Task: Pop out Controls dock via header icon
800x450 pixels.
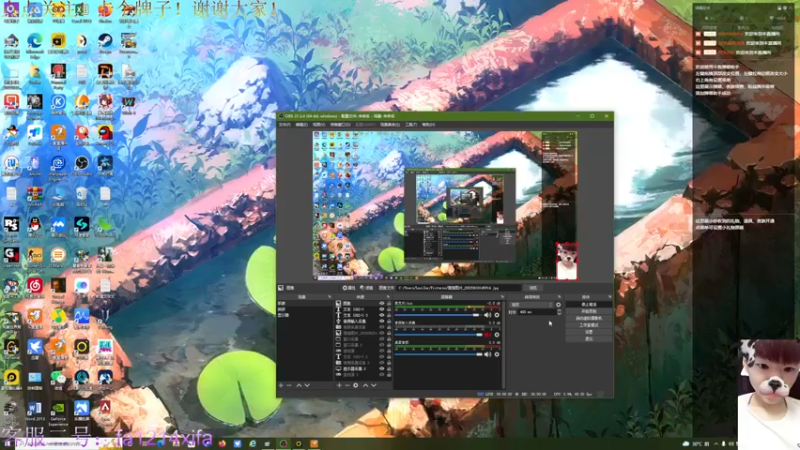Action: tap(610, 297)
